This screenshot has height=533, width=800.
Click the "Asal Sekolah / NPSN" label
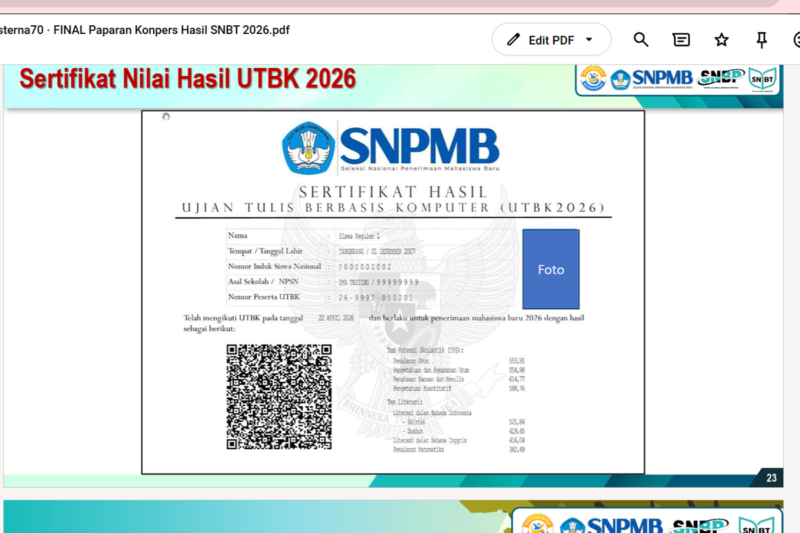[263, 282]
